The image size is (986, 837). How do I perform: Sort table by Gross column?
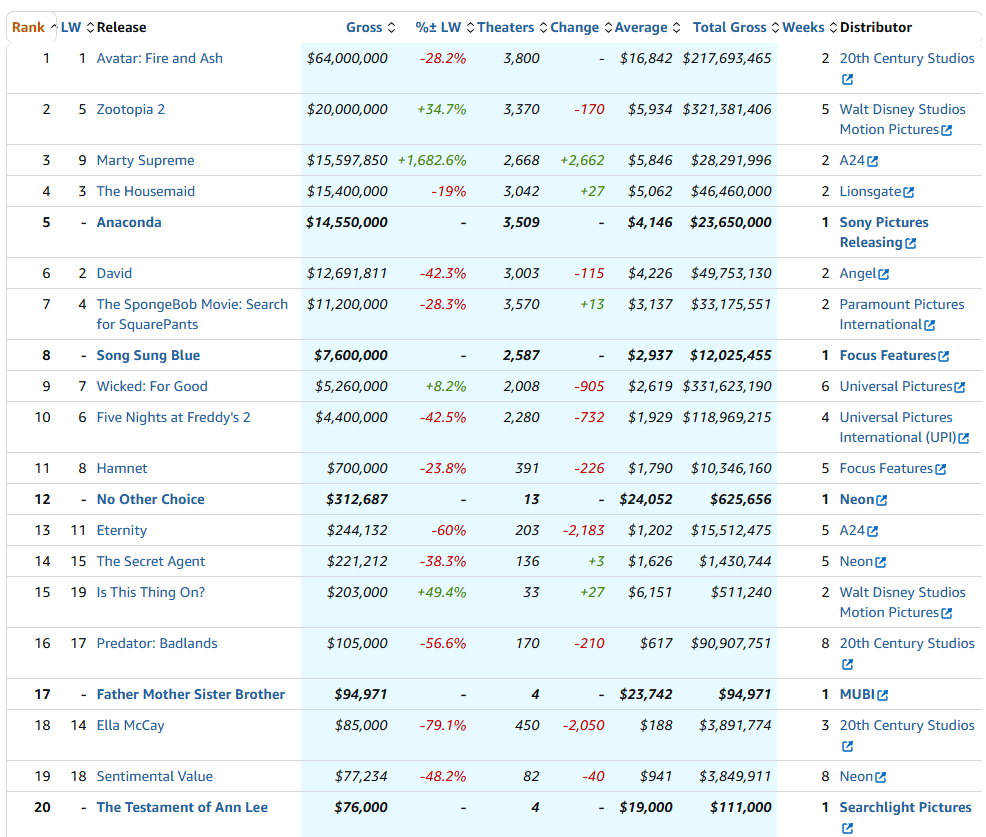(370, 27)
